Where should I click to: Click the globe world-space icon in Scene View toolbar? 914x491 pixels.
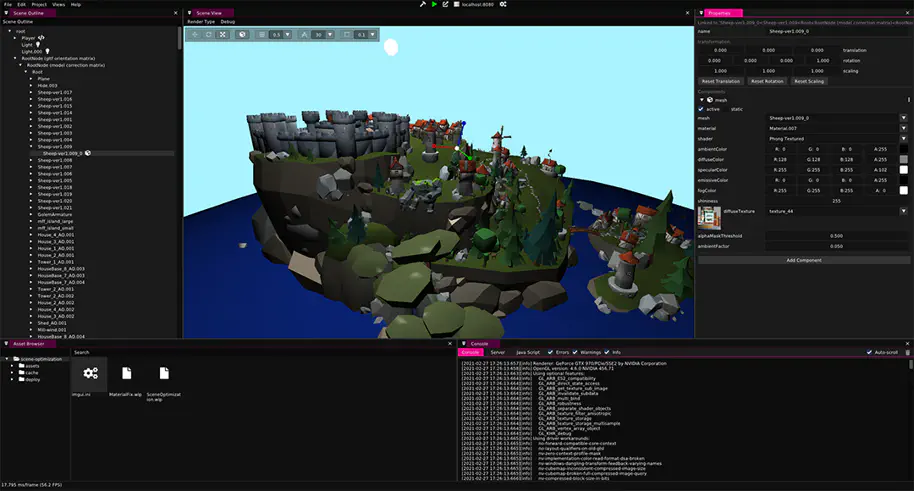242,34
